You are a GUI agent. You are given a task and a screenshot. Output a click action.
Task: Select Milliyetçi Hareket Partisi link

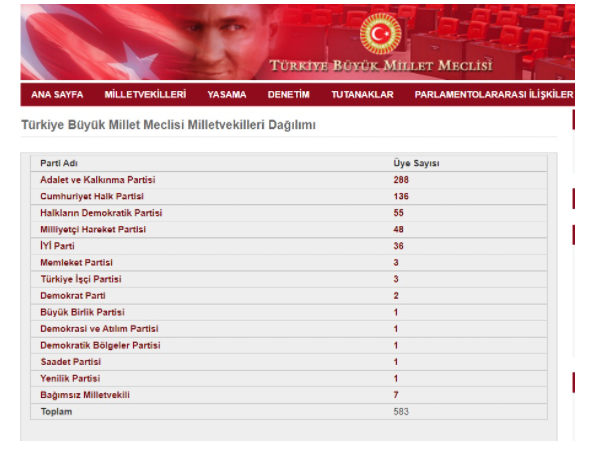pyautogui.click(x=93, y=229)
